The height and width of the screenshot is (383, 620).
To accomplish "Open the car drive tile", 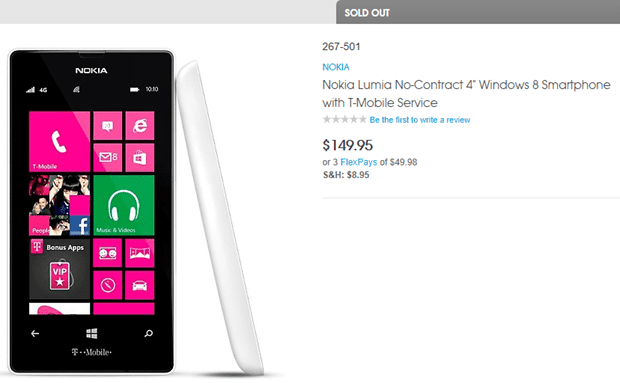I will (x=140, y=285).
